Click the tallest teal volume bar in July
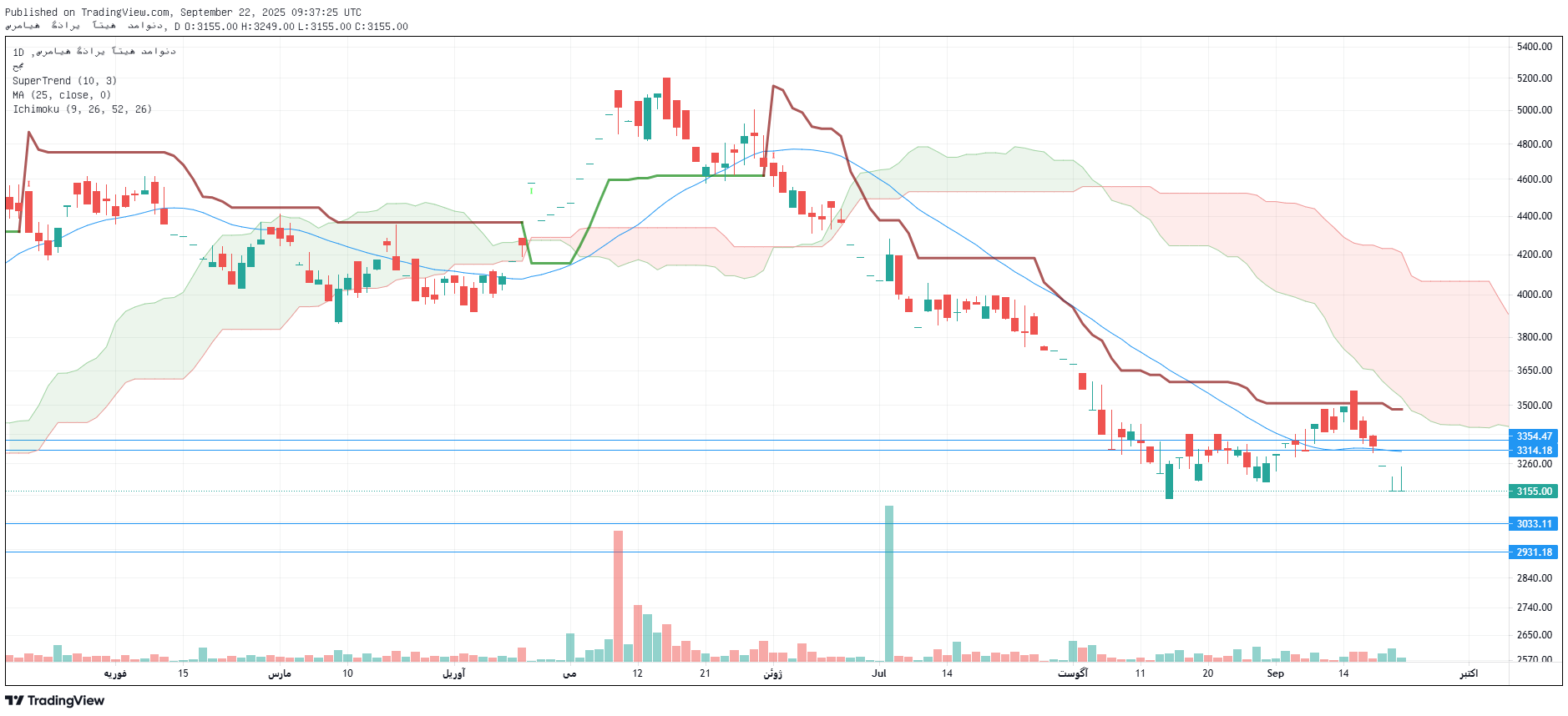 [889, 582]
